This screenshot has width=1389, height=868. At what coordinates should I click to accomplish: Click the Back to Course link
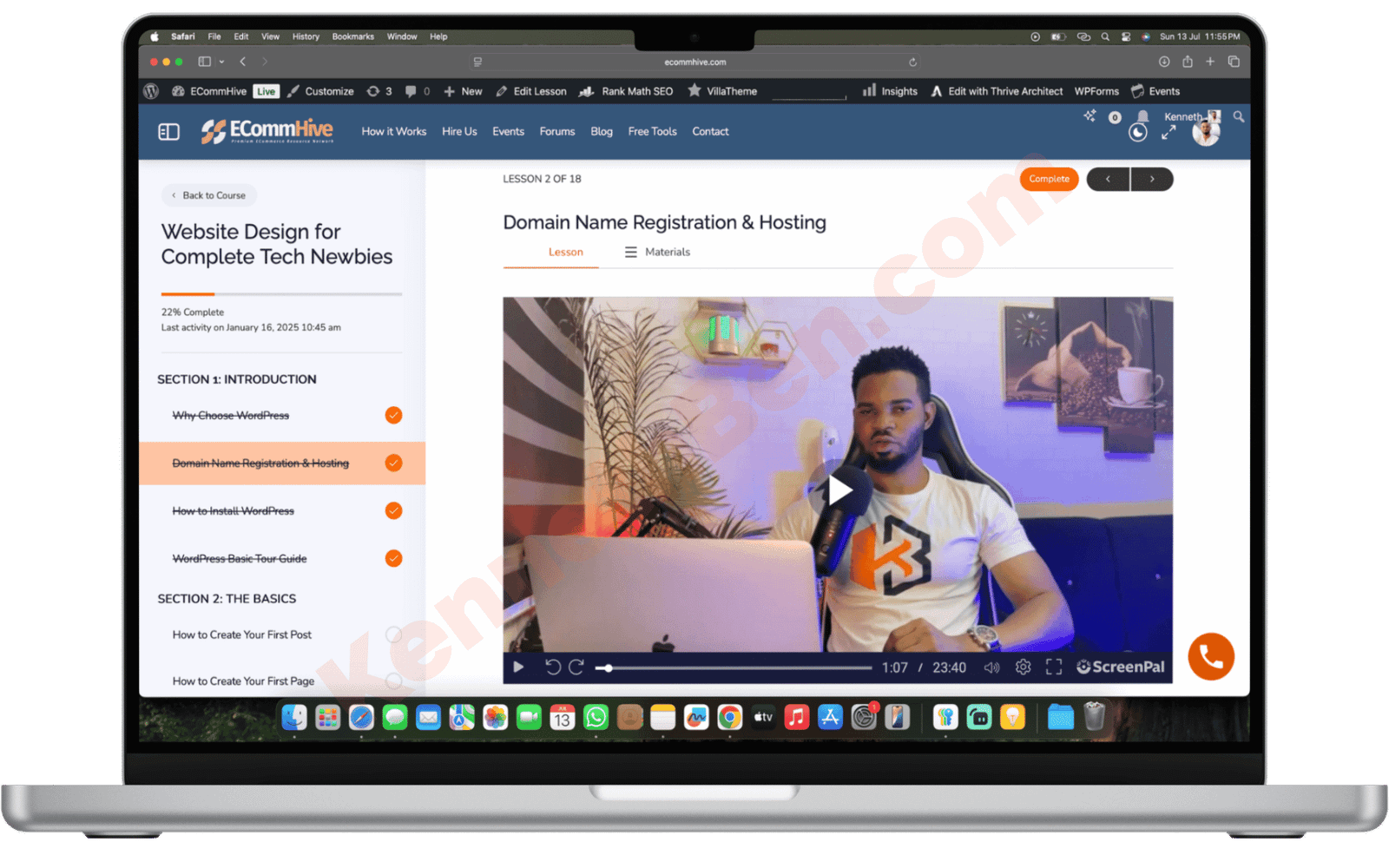tap(209, 195)
